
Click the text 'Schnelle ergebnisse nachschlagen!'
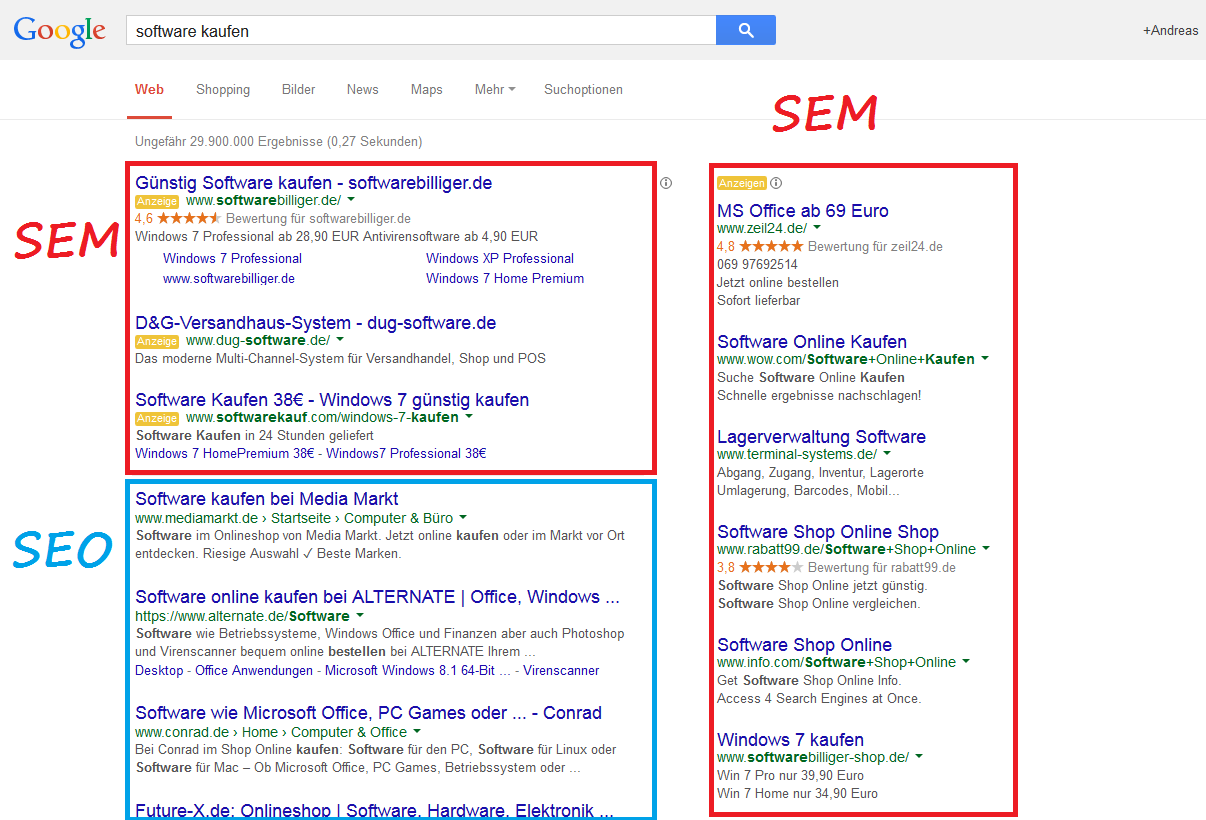819,395
